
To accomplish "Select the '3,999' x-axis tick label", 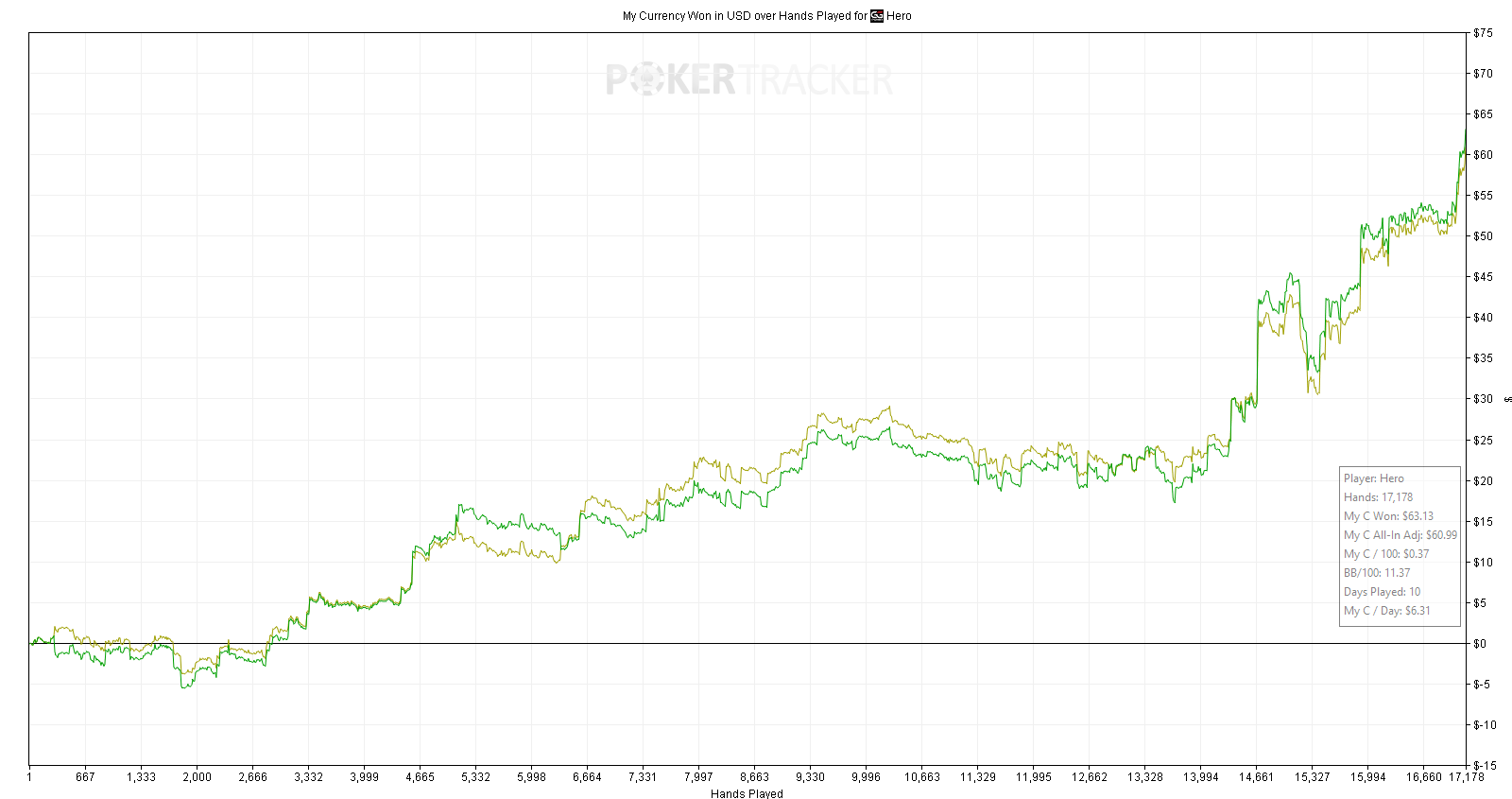I will point(364,777).
